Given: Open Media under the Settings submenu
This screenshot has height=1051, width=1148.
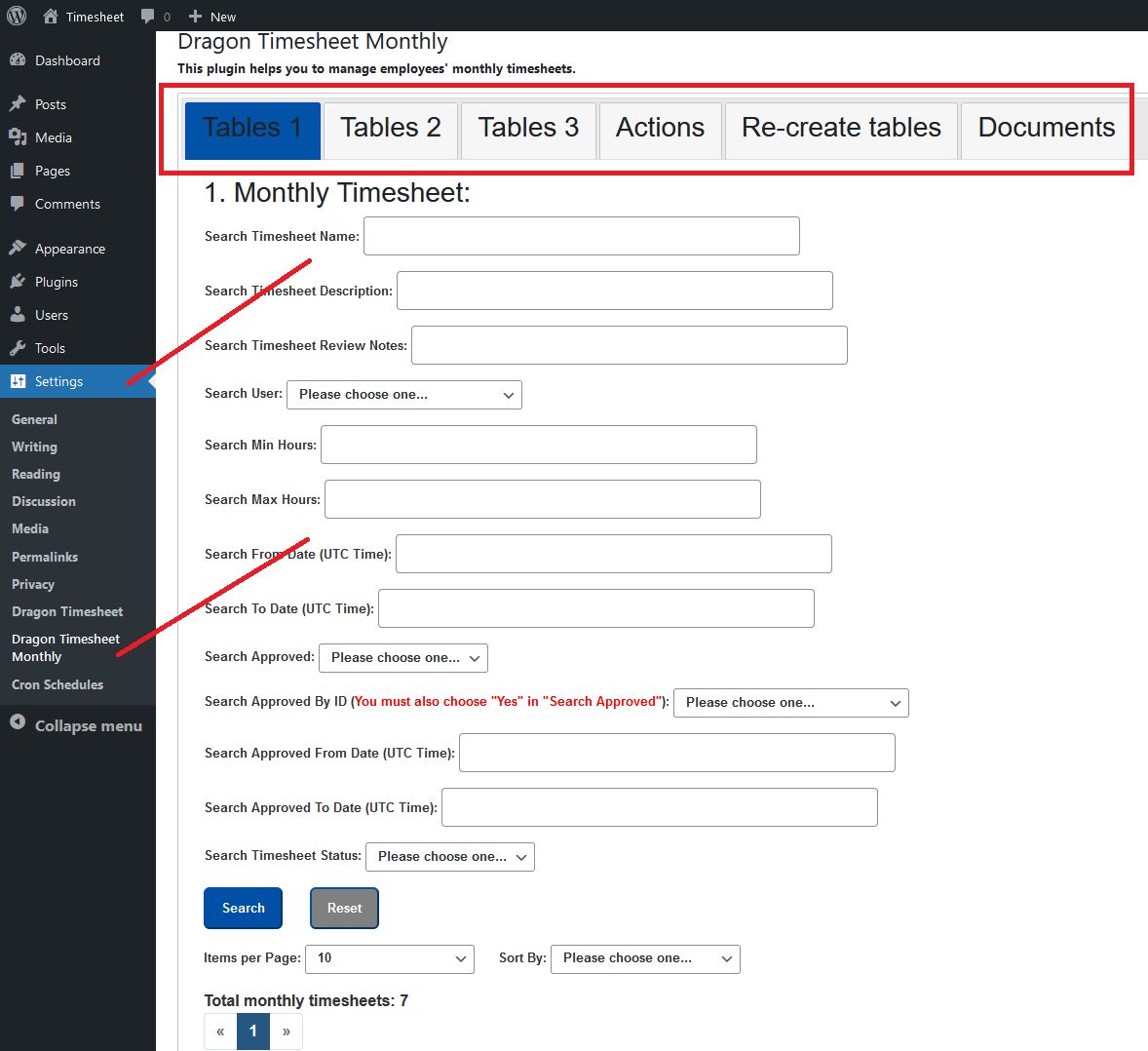Looking at the screenshot, I should coord(30,528).
